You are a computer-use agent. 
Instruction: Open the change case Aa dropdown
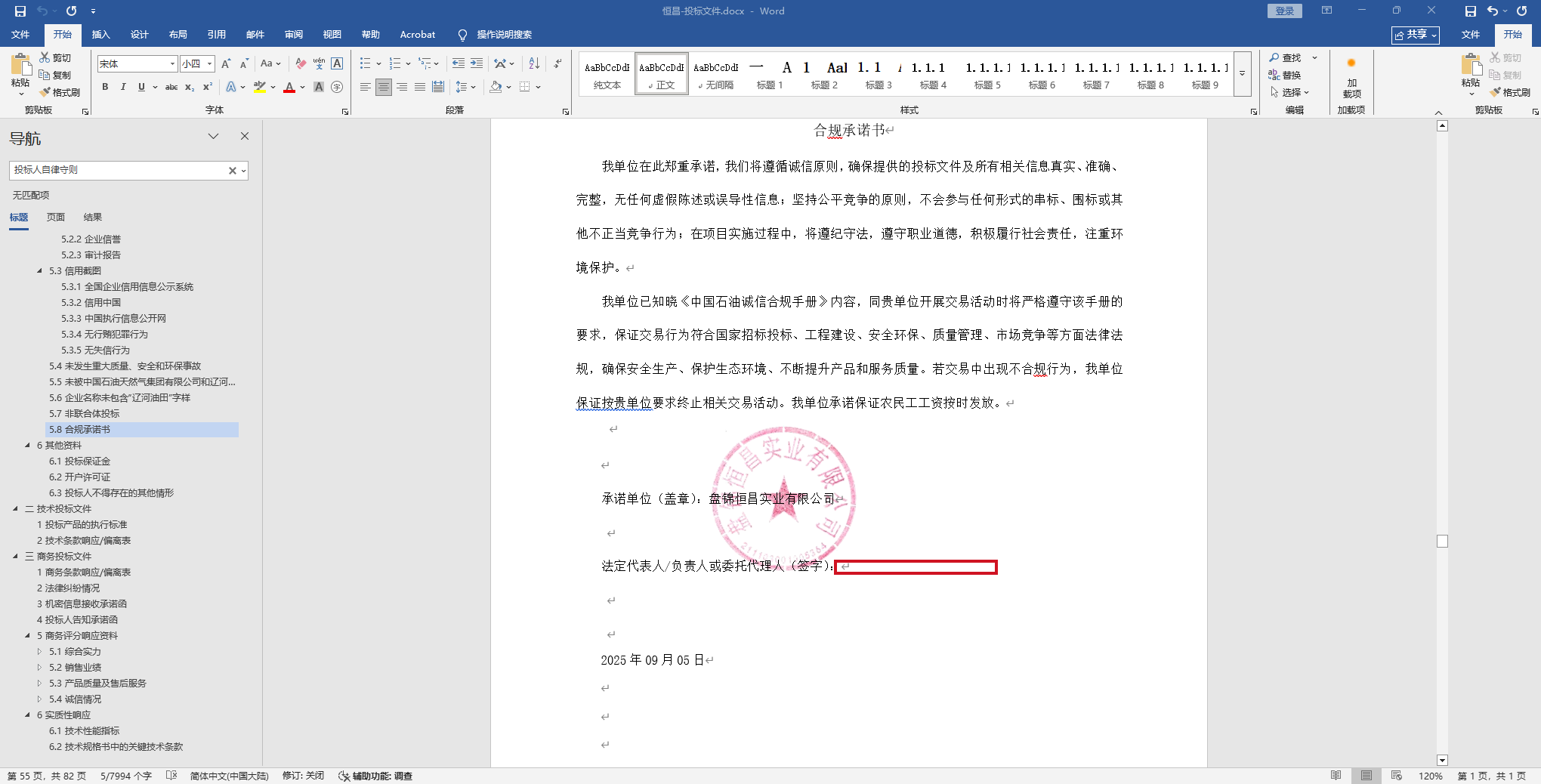(270, 64)
